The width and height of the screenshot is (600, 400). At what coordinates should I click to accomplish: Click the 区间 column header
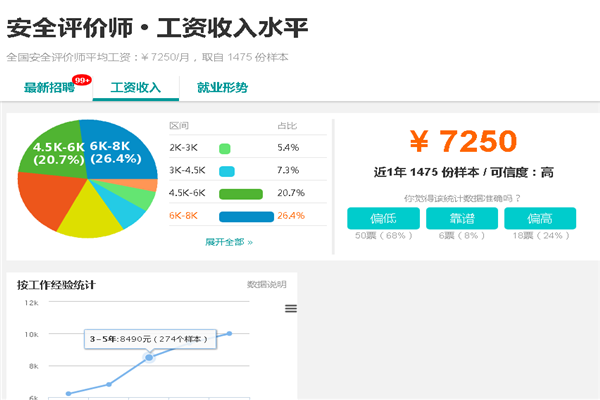179,126
